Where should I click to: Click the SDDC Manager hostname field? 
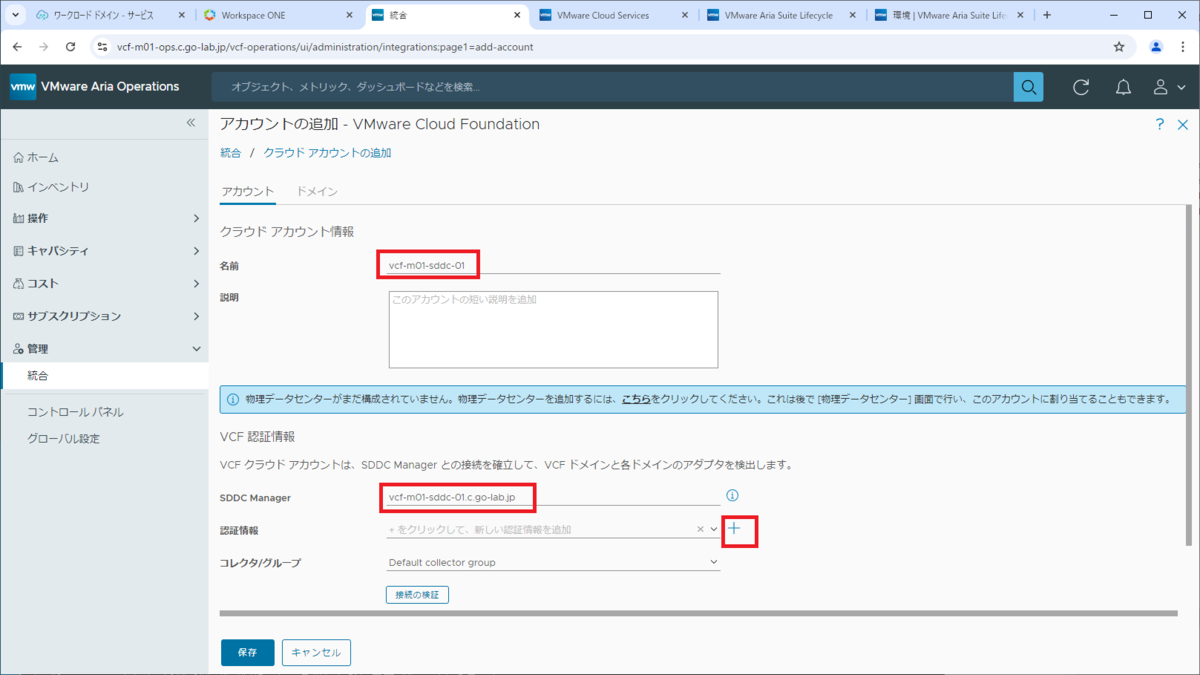553,496
